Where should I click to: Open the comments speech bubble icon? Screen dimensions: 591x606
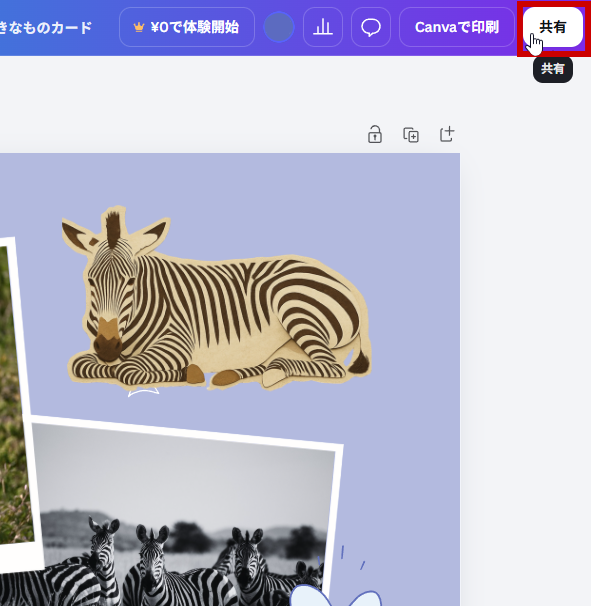[x=371, y=27]
